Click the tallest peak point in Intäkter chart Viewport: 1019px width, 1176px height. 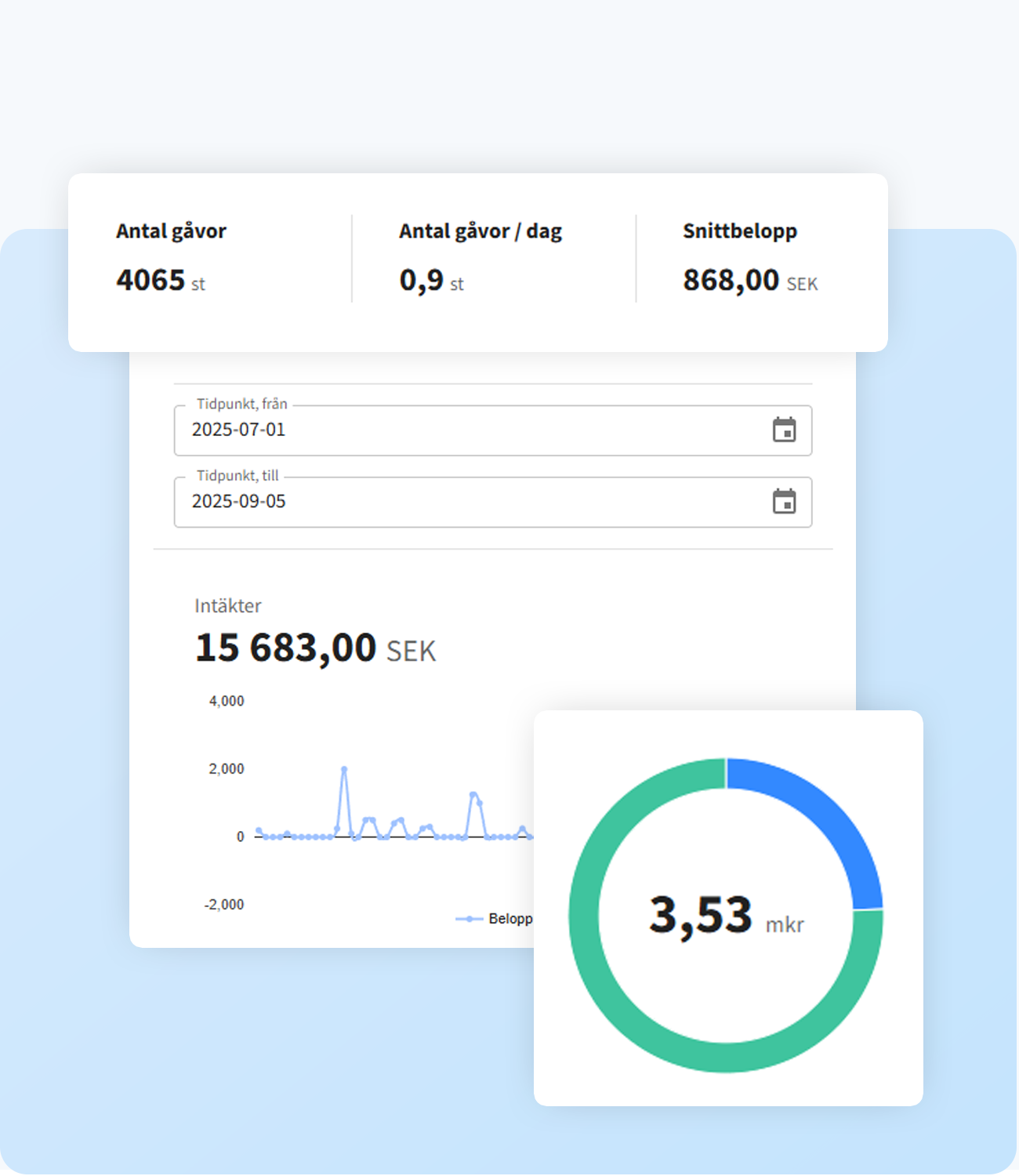point(344,770)
